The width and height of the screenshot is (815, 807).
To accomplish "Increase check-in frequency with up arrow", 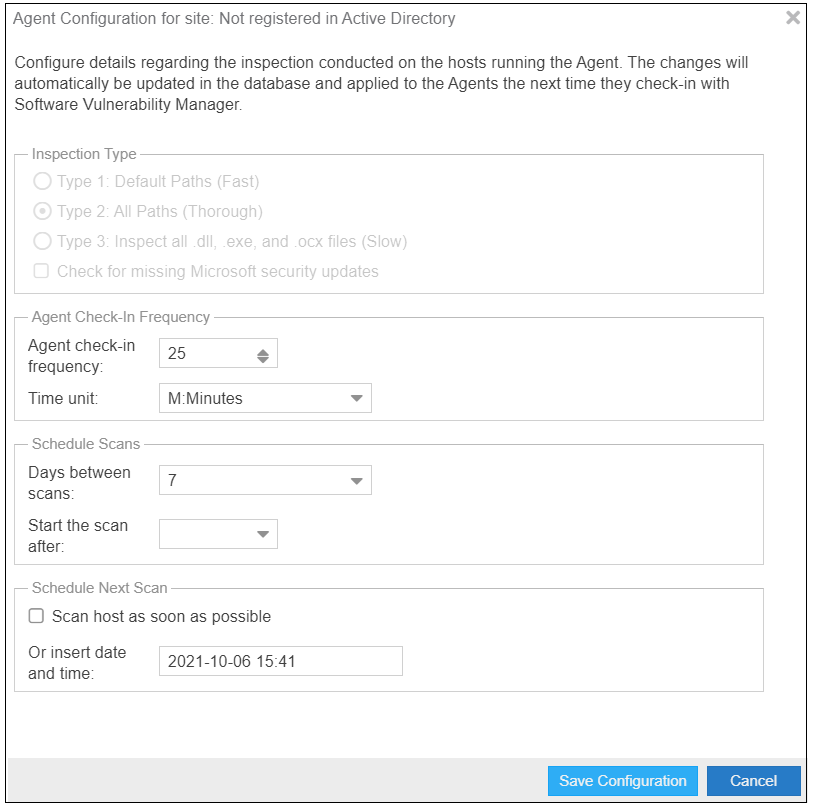I will click(x=263, y=350).
